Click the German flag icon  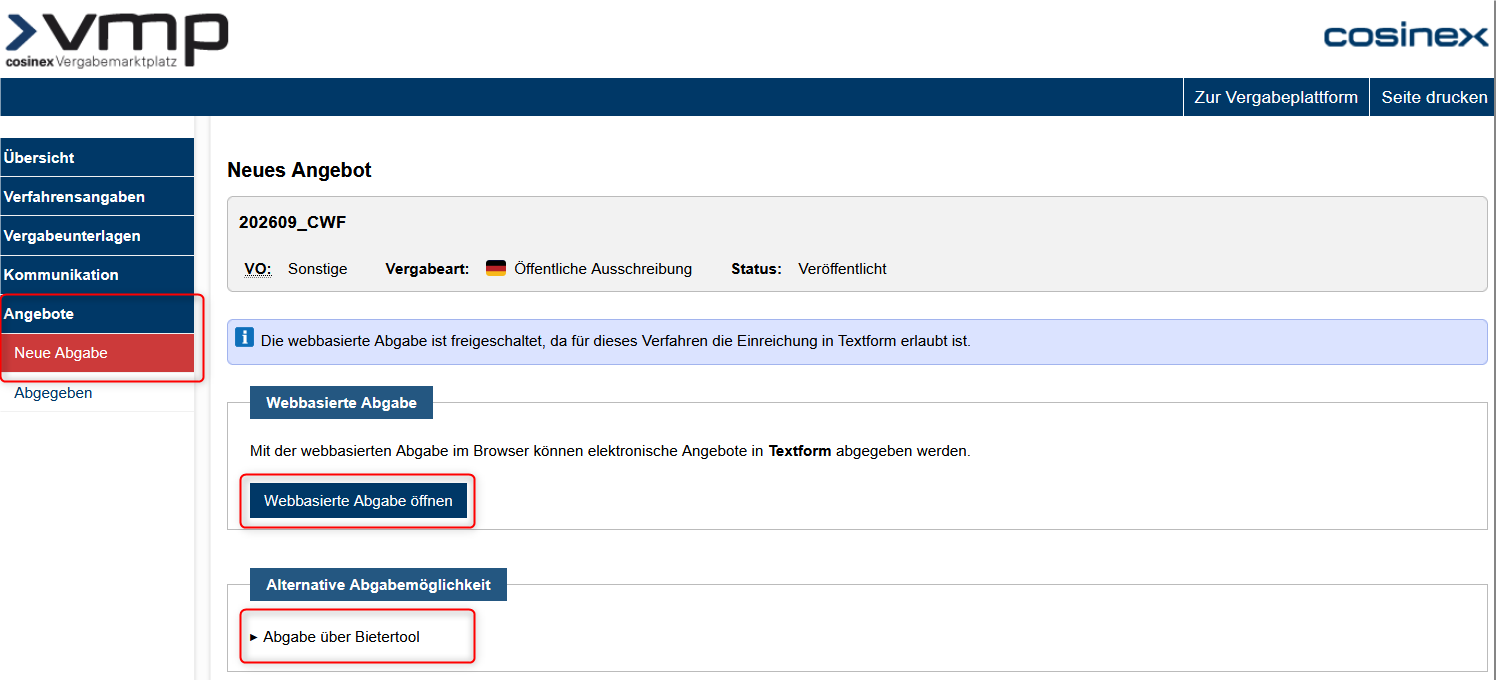click(x=496, y=268)
